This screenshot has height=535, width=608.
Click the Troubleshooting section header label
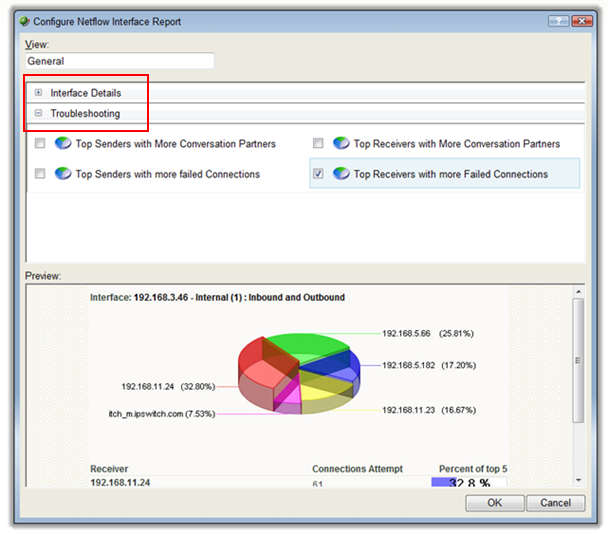(85, 114)
